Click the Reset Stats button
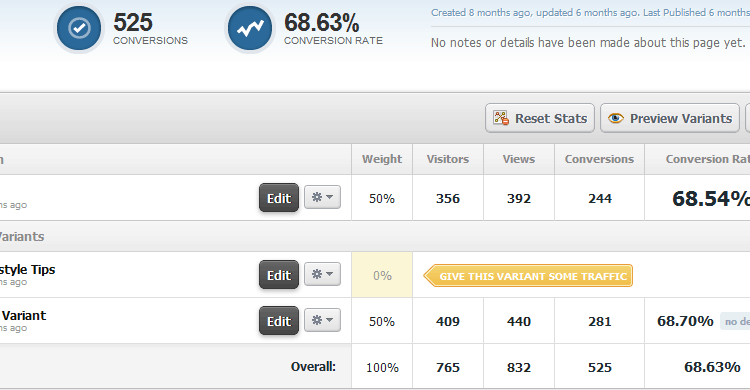This screenshot has height=390, width=750. [x=540, y=118]
